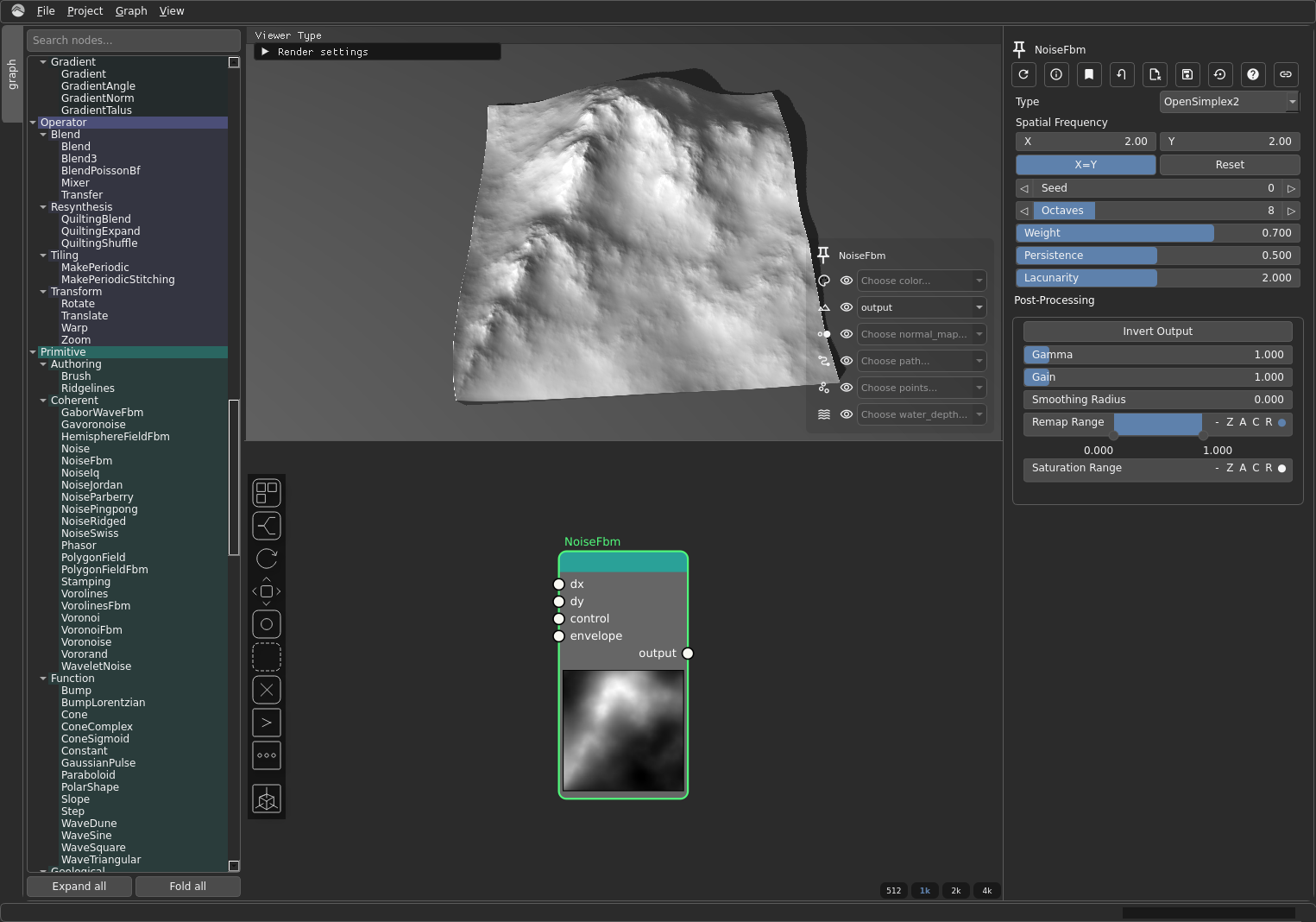Click the Persistence slider
Viewport: 1316px width, 922px height.
[x=1157, y=256]
